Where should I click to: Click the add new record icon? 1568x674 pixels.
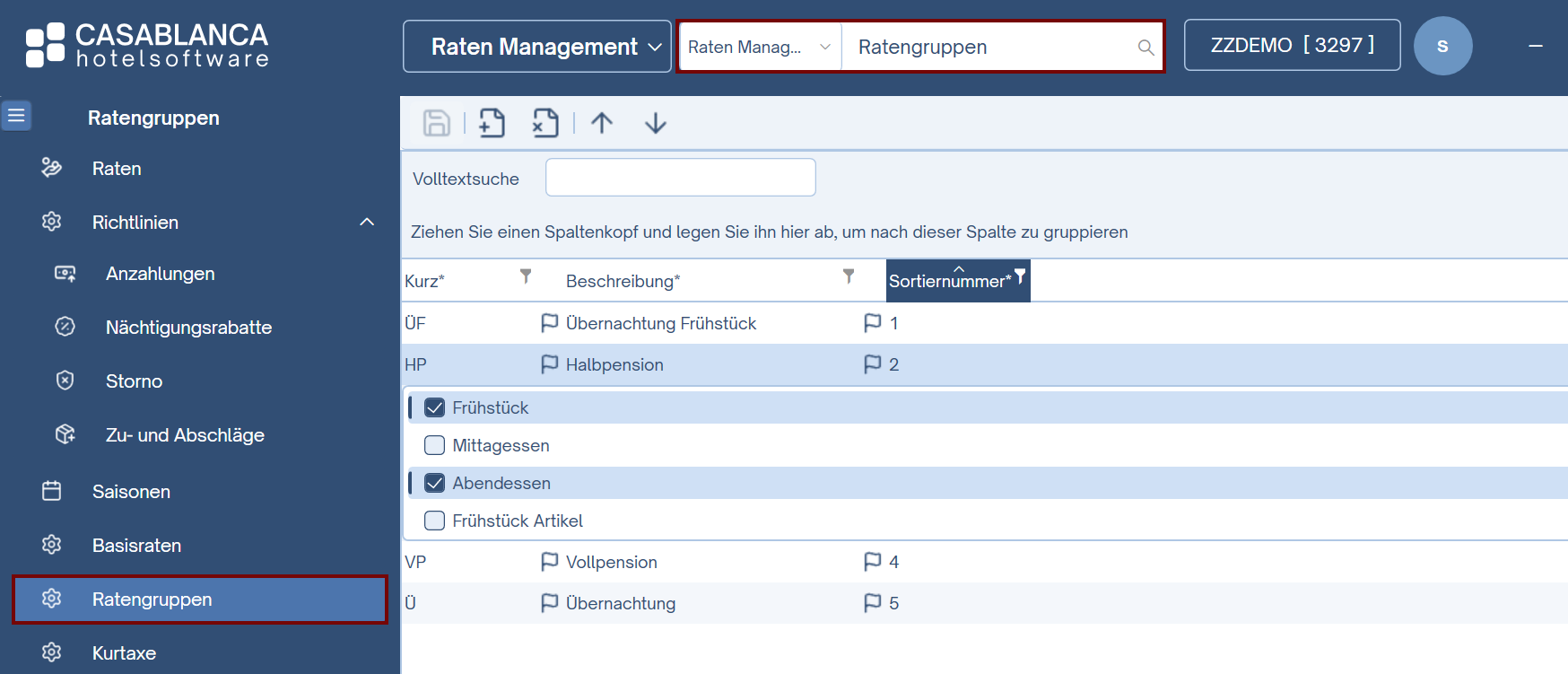pyautogui.click(x=492, y=123)
